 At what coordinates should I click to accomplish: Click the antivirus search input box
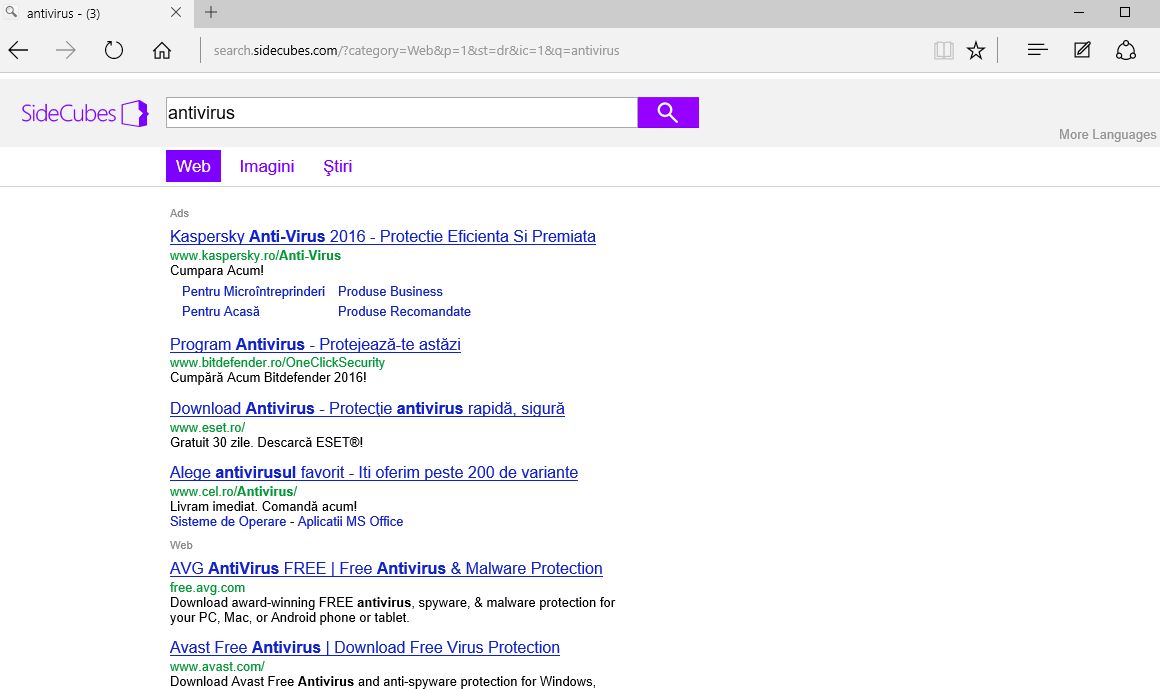401,112
